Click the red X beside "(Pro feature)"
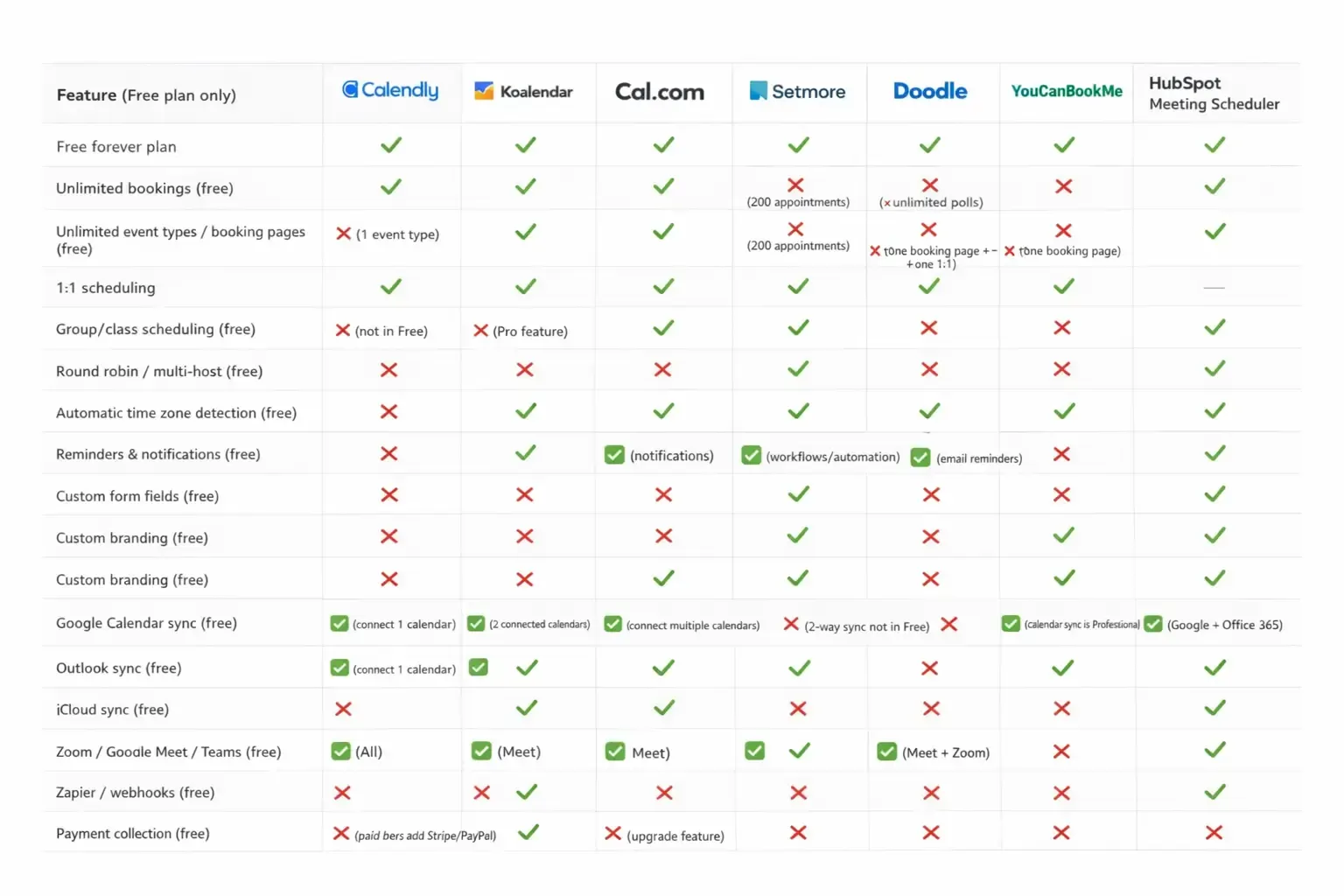Viewport: 1344px width, 896px height. 480,331
